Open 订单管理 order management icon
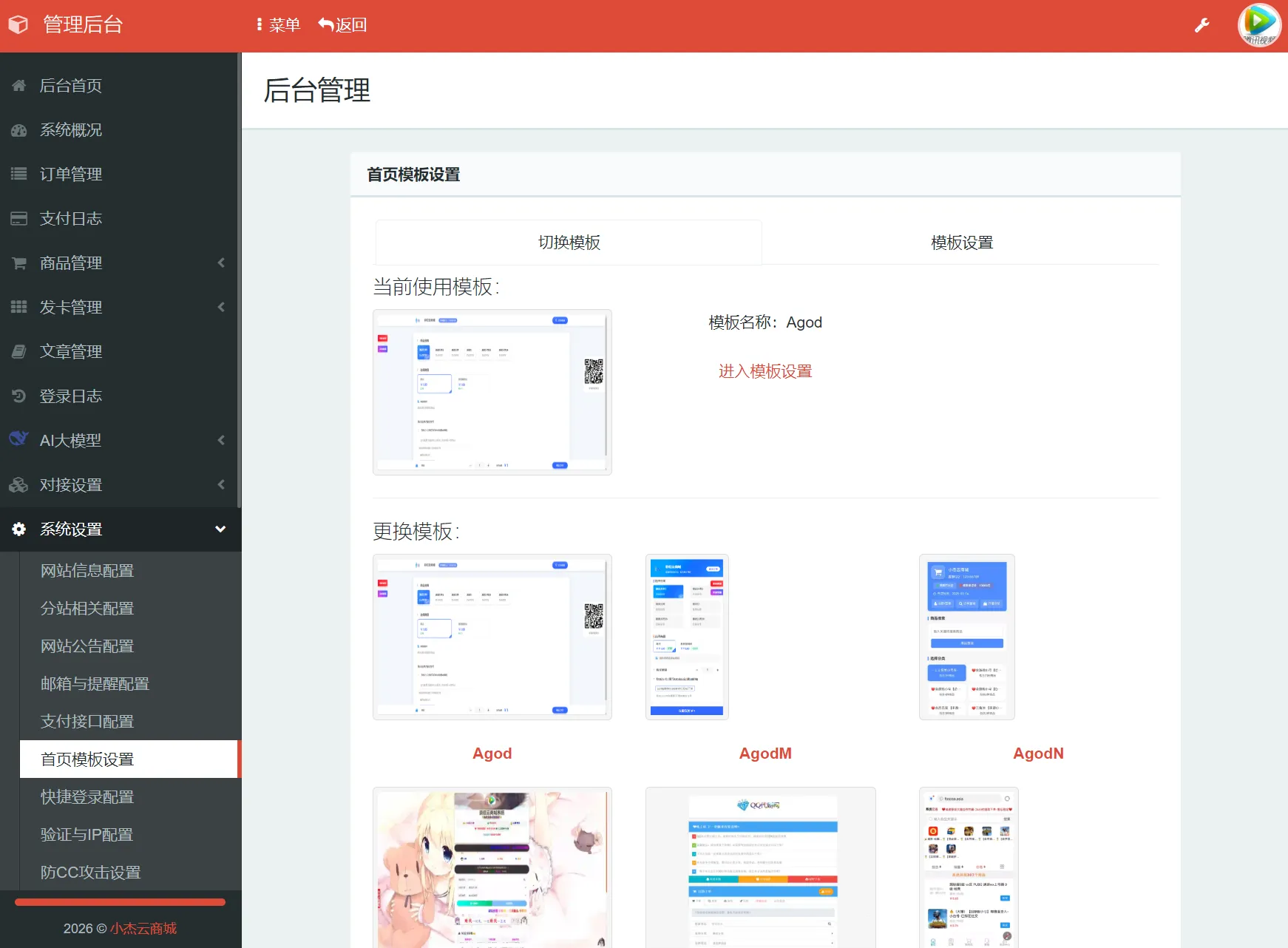1288x948 pixels. coord(18,175)
